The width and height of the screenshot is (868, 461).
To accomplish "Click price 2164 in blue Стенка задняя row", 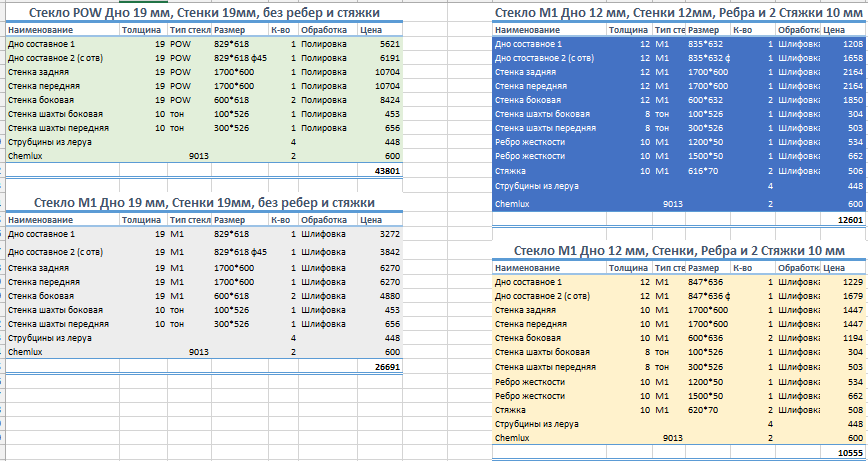I will [x=853, y=71].
